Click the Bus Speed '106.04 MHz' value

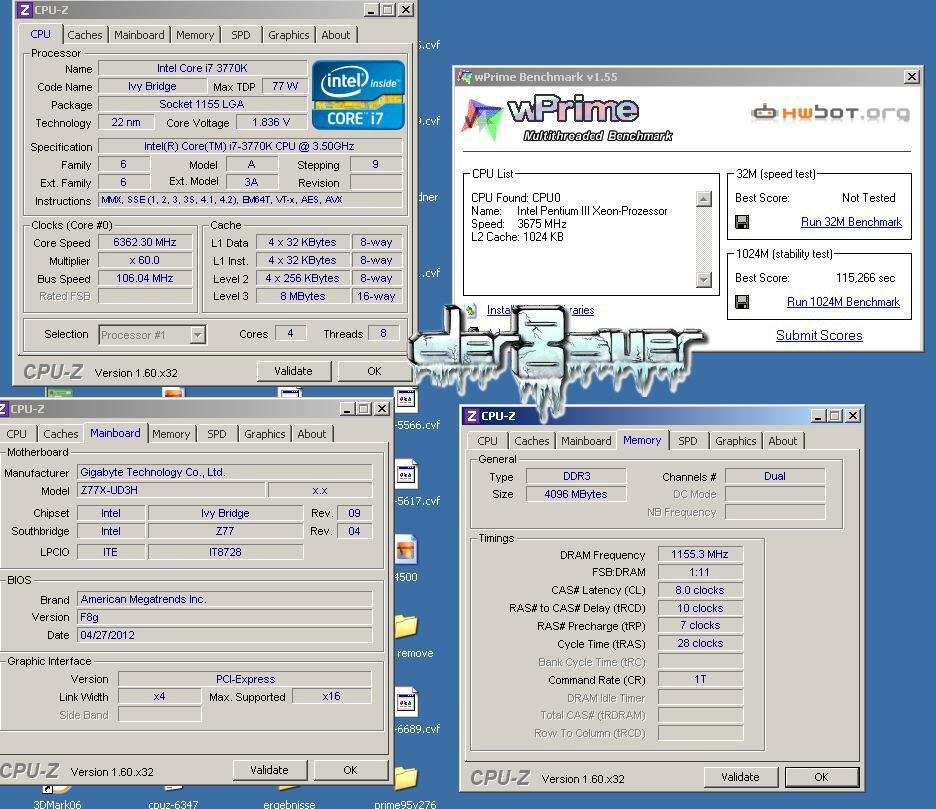point(145,278)
